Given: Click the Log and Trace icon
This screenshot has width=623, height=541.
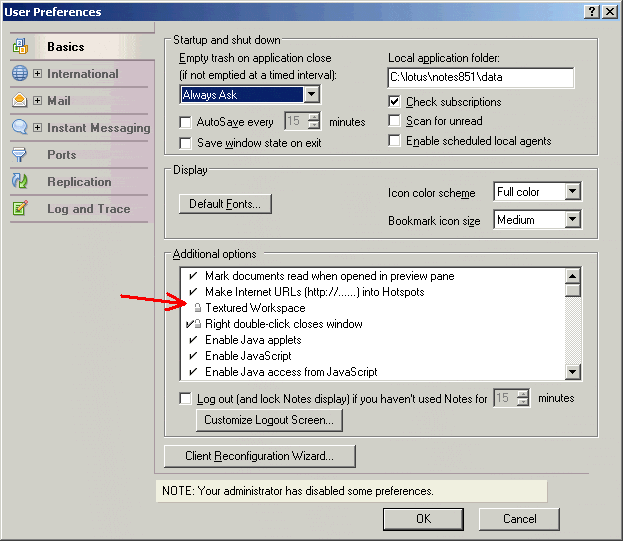Looking at the screenshot, I should point(20,209).
